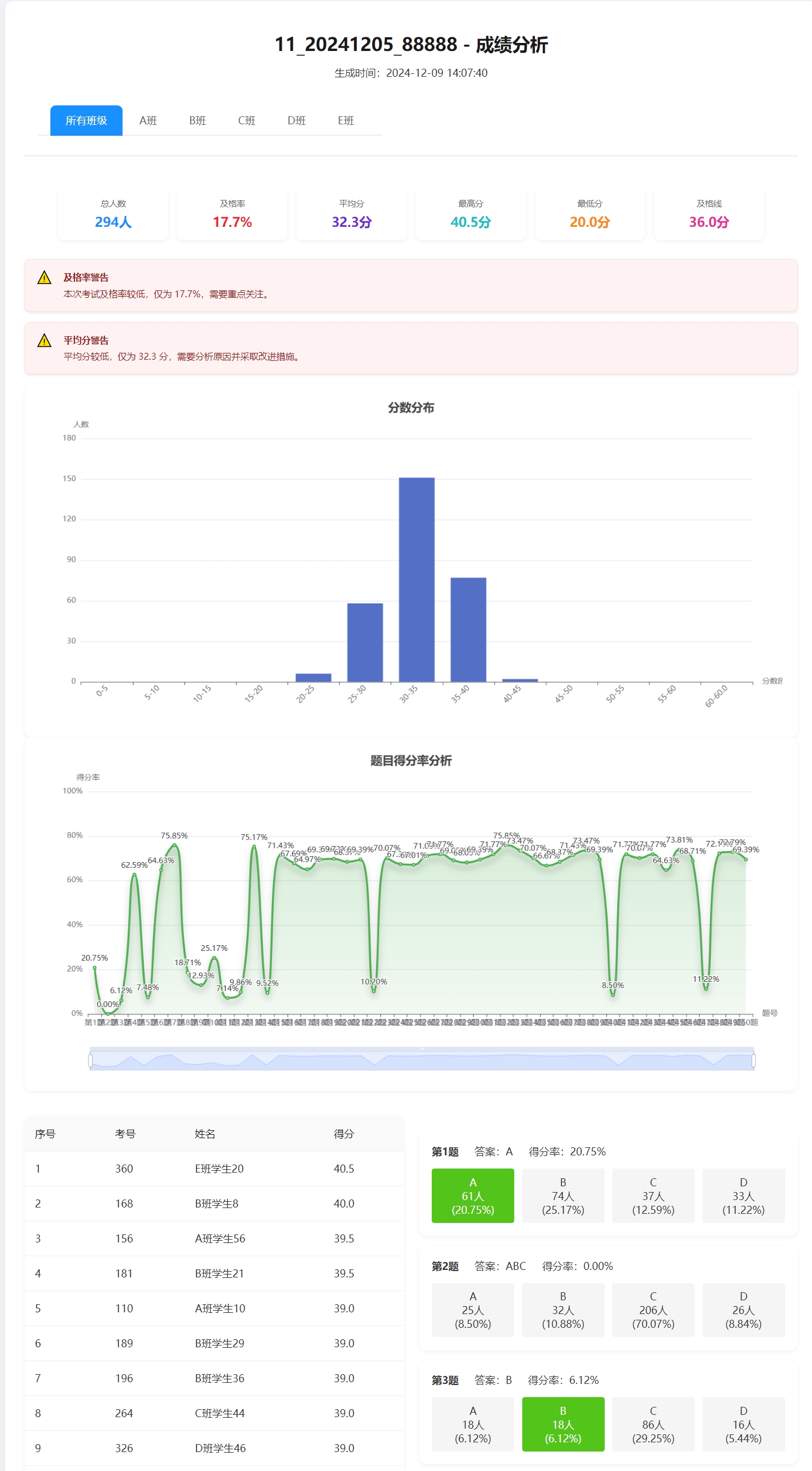Open the D班 class tab
The width and height of the screenshot is (812, 1471).
click(x=296, y=120)
